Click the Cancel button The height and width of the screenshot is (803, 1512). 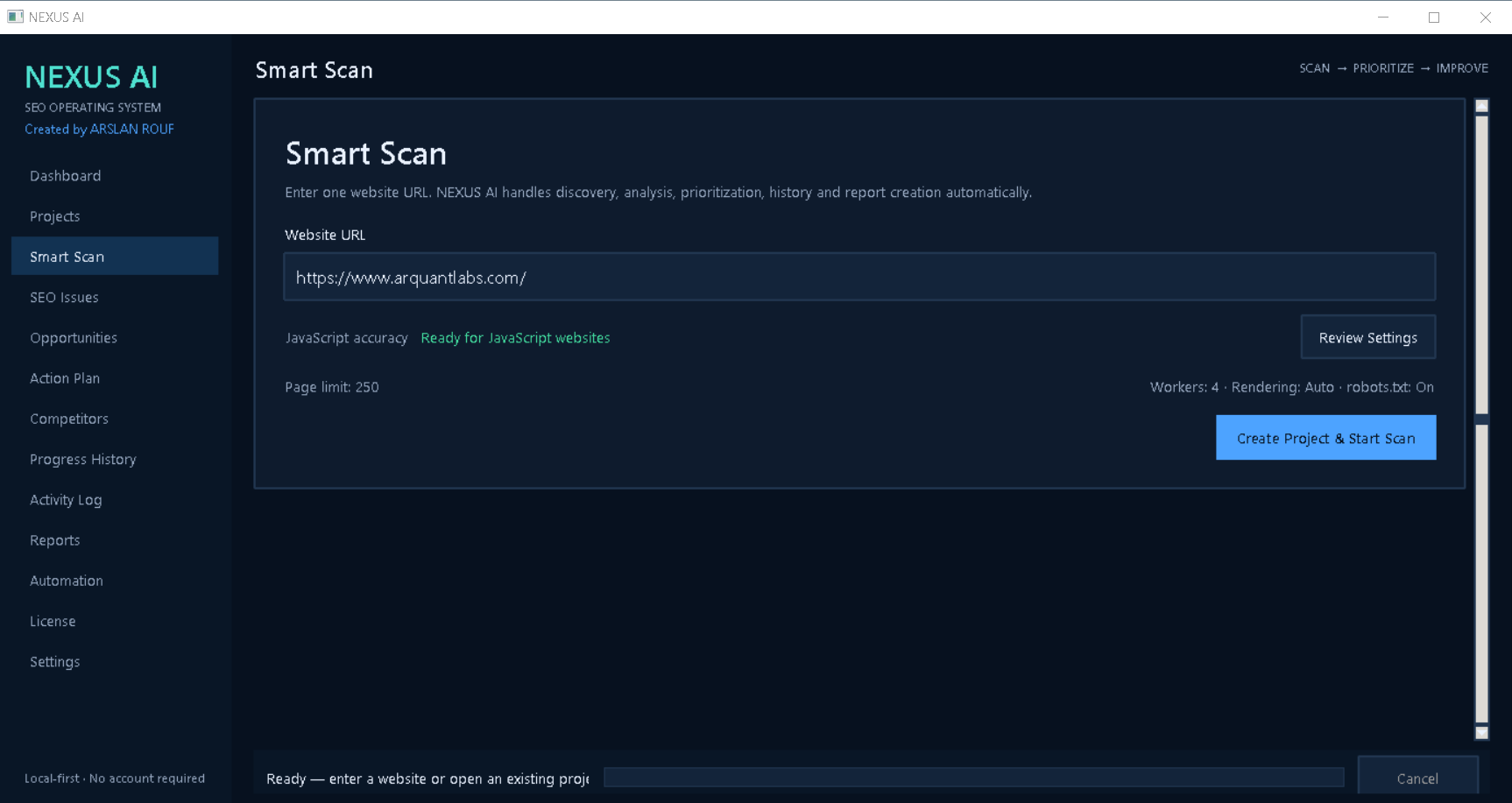coord(1417,777)
